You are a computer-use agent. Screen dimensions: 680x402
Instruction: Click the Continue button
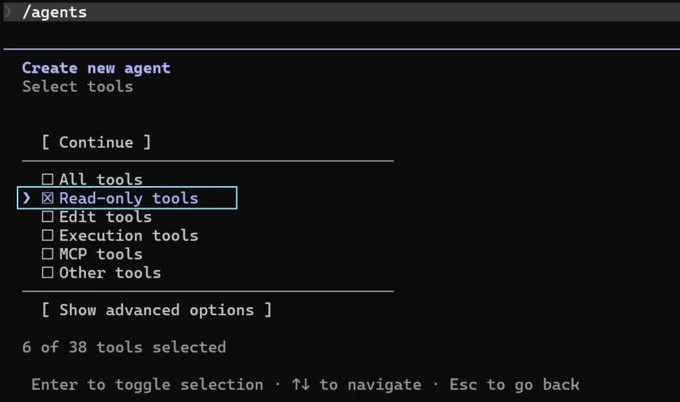click(x=96, y=142)
